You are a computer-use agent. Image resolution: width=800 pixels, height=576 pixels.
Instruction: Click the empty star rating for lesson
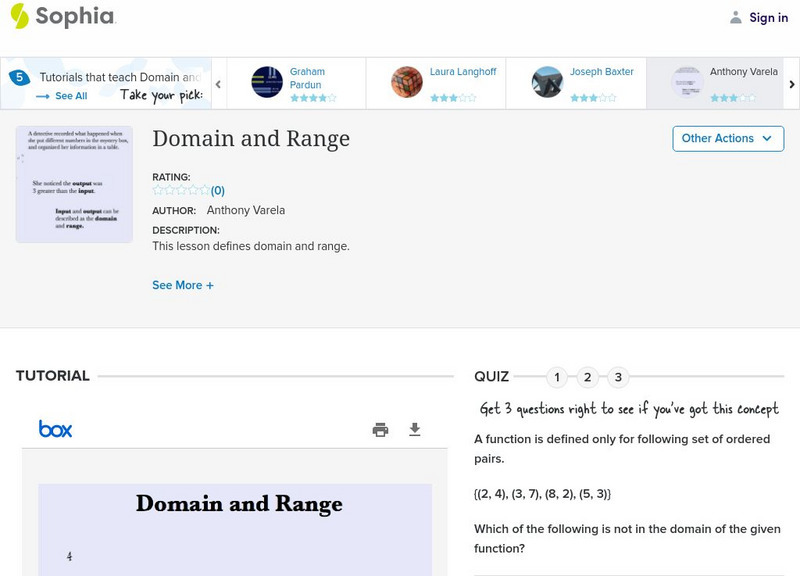coord(181,190)
